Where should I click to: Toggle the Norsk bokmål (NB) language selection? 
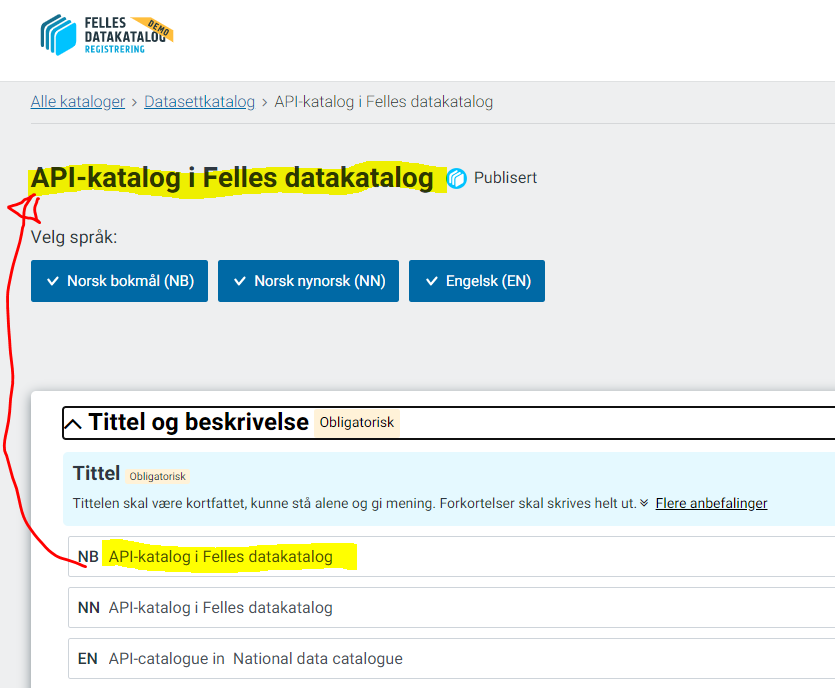(x=118, y=280)
